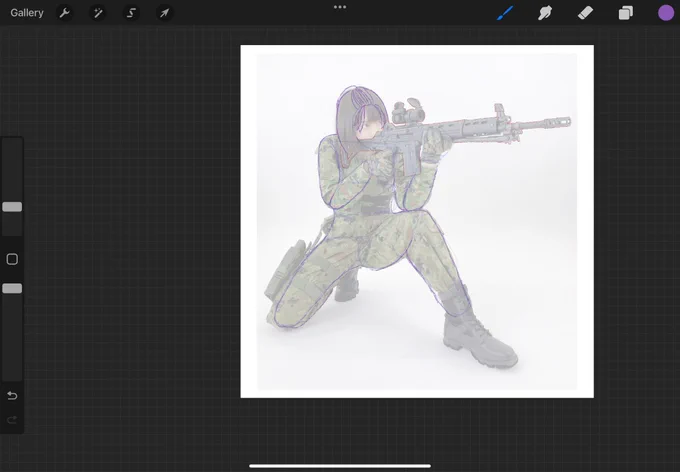The height and width of the screenshot is (472, 680).
Task: Tap the square Modify button in sidebar
Action: point(12,259)
